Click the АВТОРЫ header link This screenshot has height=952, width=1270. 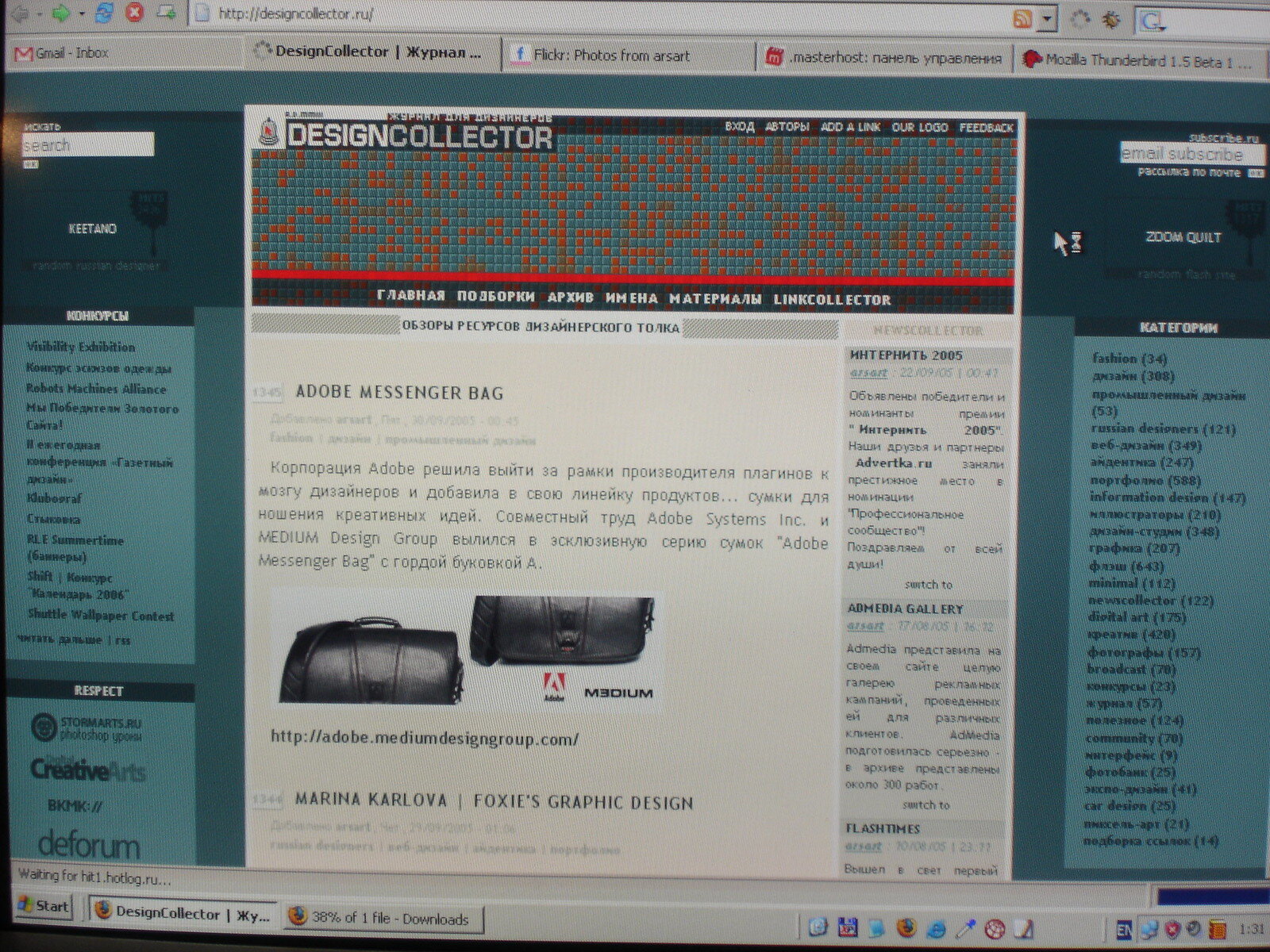[787, 127]
